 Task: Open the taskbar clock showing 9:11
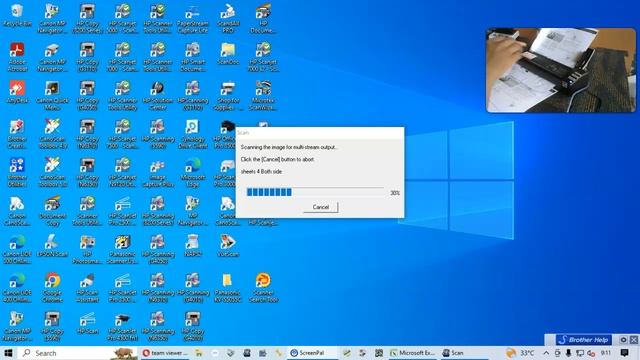tap(606, 353)
